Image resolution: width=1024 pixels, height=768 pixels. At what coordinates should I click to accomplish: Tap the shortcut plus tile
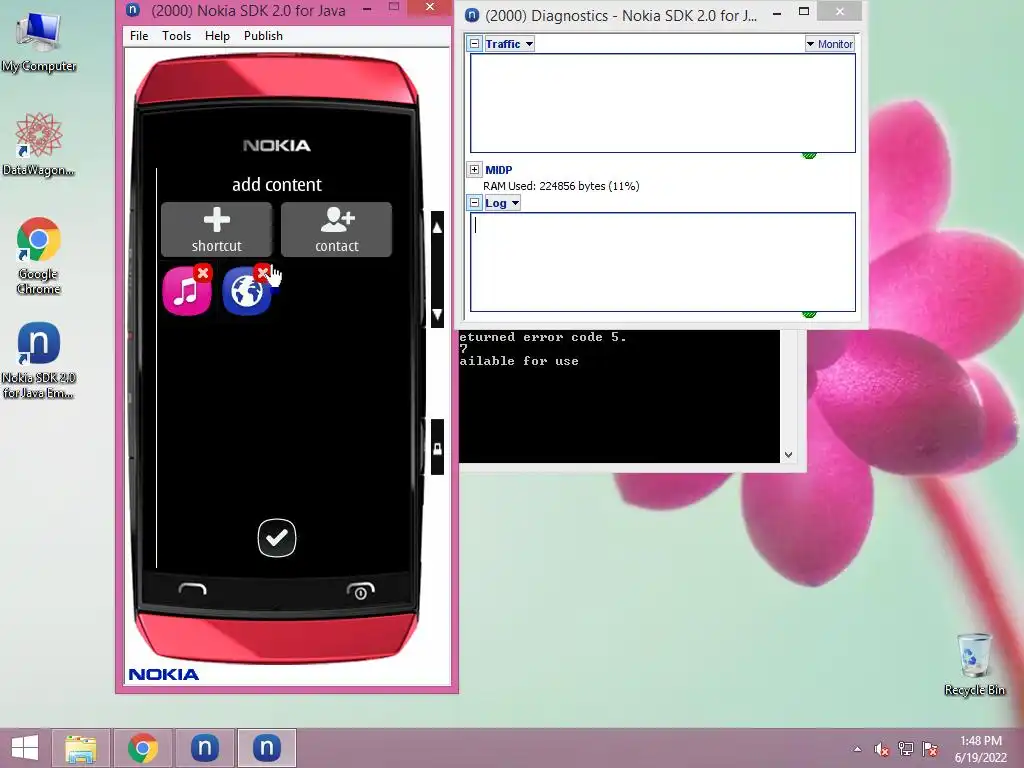coord(216,229)
